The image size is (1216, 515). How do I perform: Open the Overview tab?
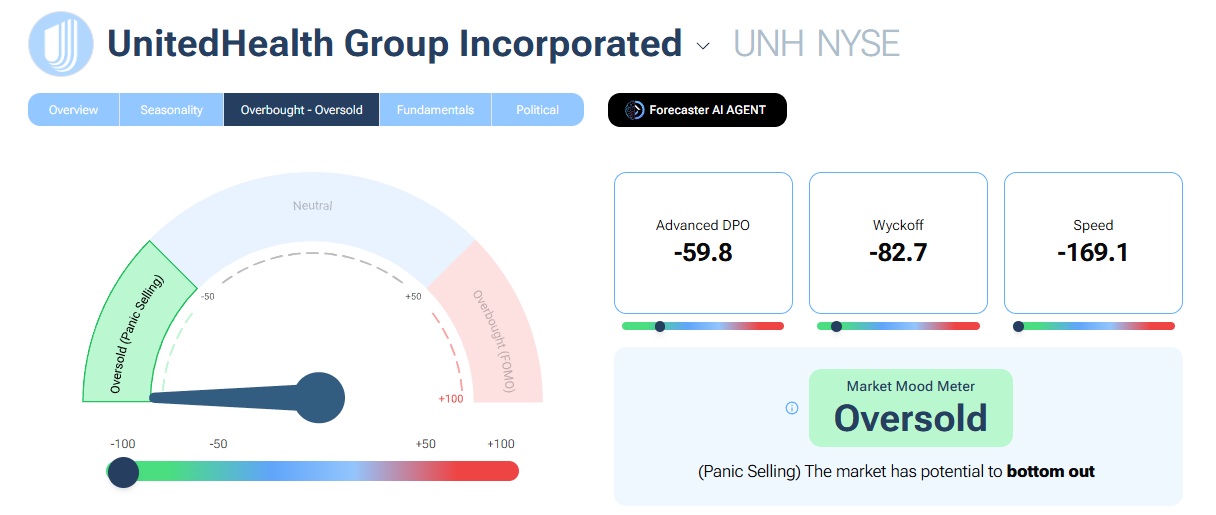coord(73,110)
